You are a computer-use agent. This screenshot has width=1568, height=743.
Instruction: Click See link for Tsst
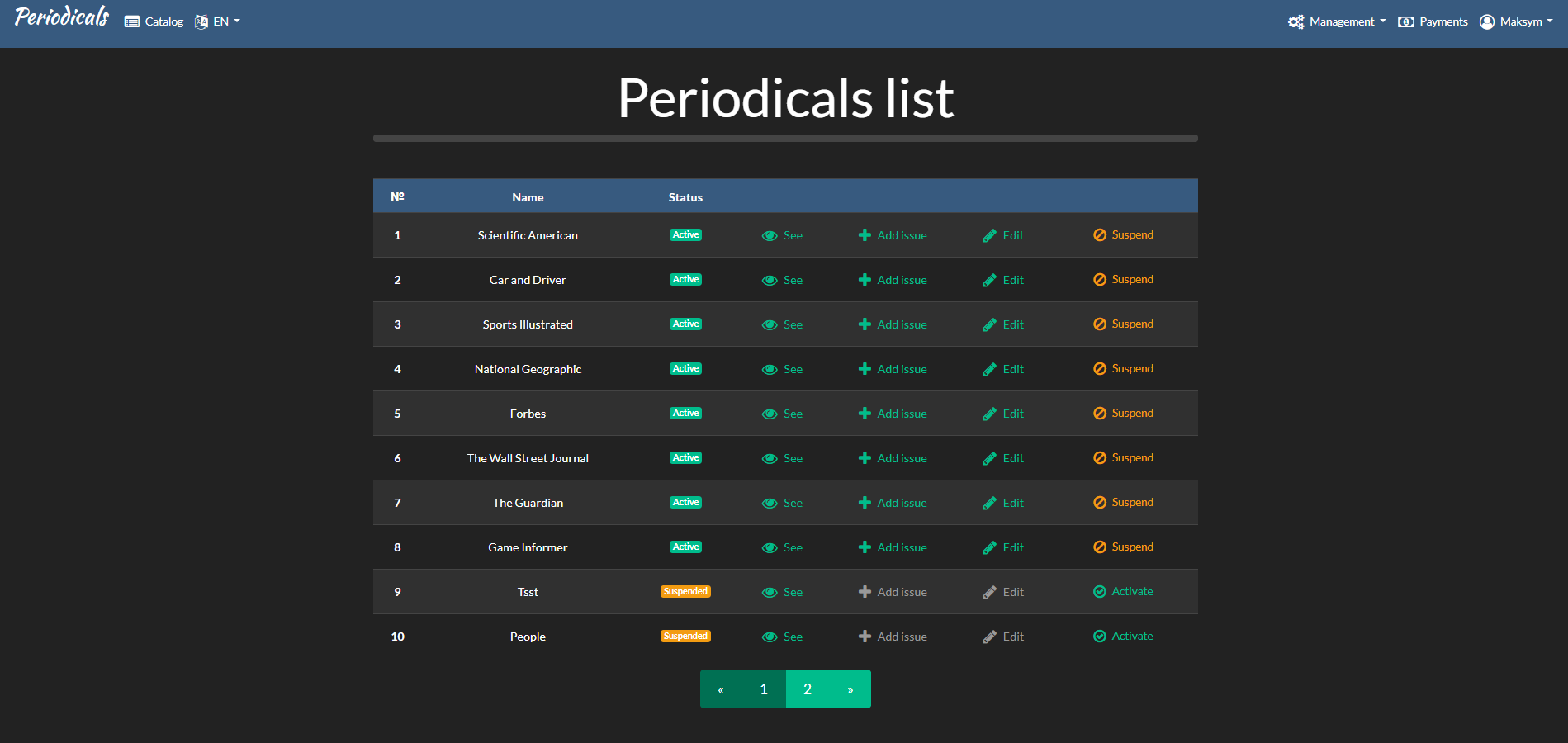[782, 592]
